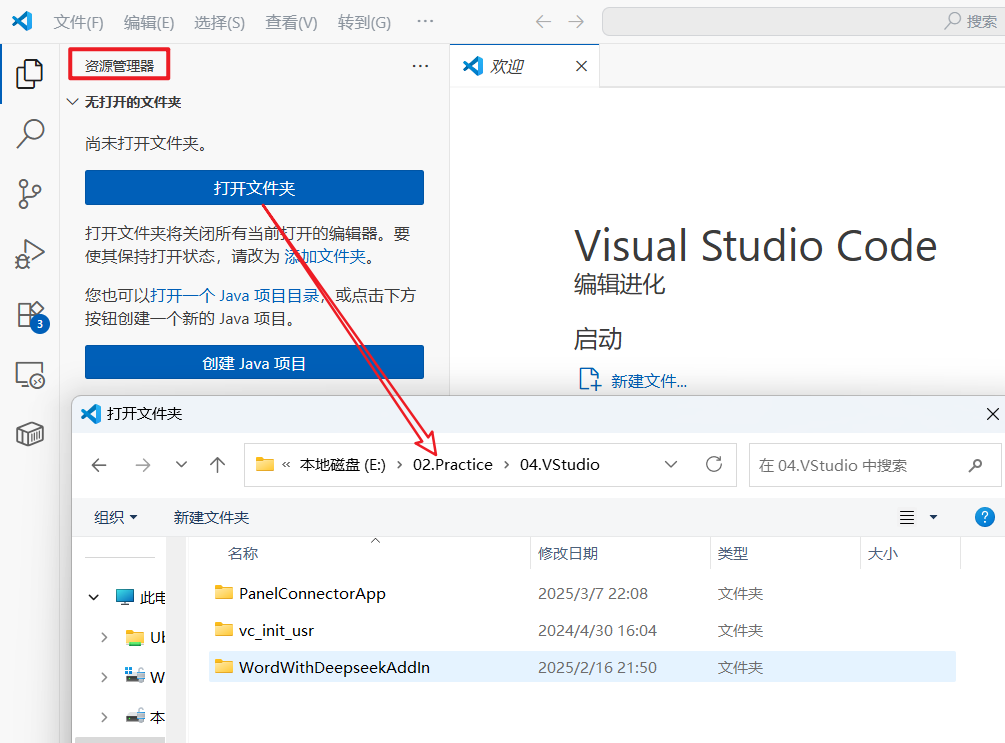Open the 查看(V) menu
The height and width of the screenshot is (743, 1005).
point(291,22)
